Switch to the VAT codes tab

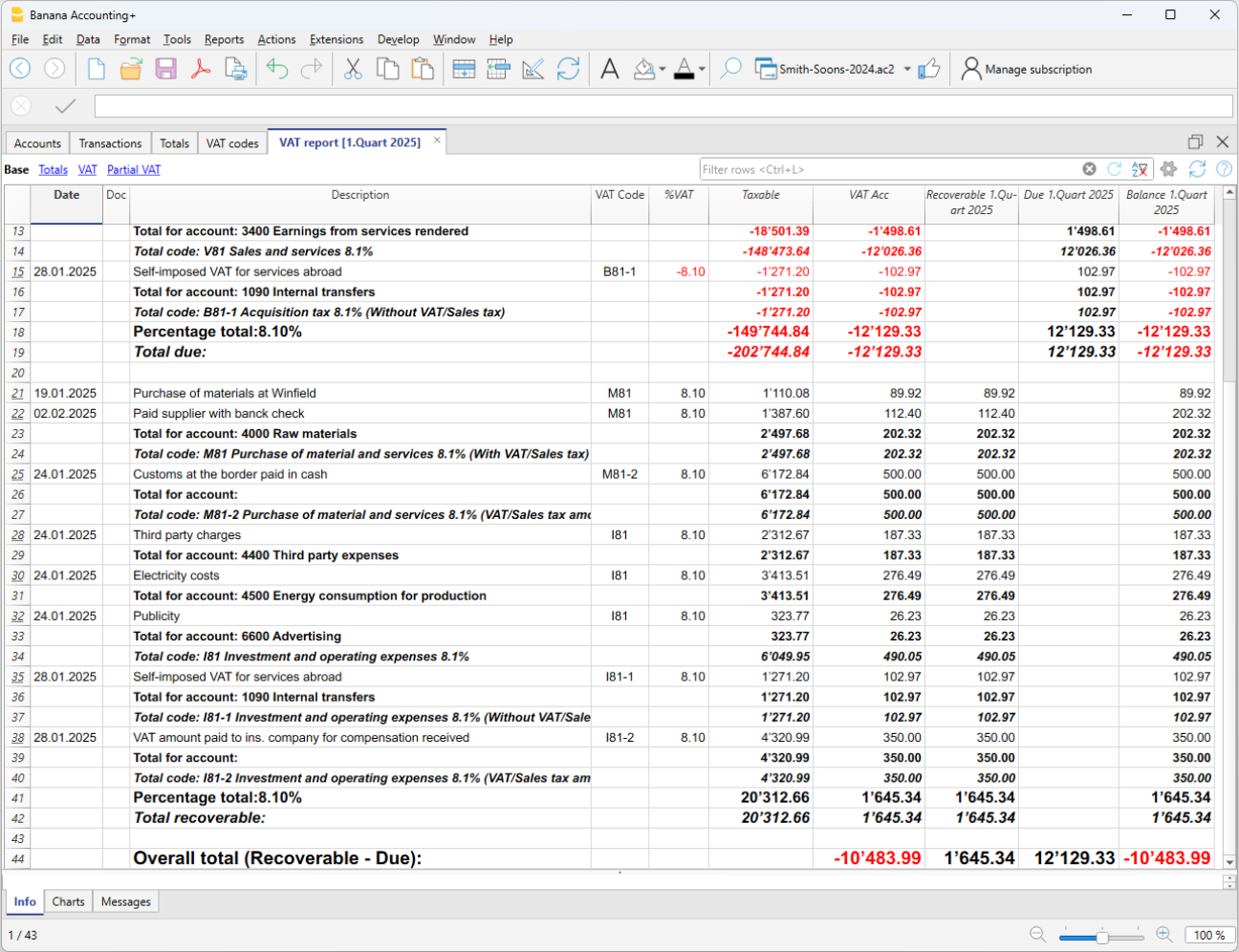coord(232,143)
